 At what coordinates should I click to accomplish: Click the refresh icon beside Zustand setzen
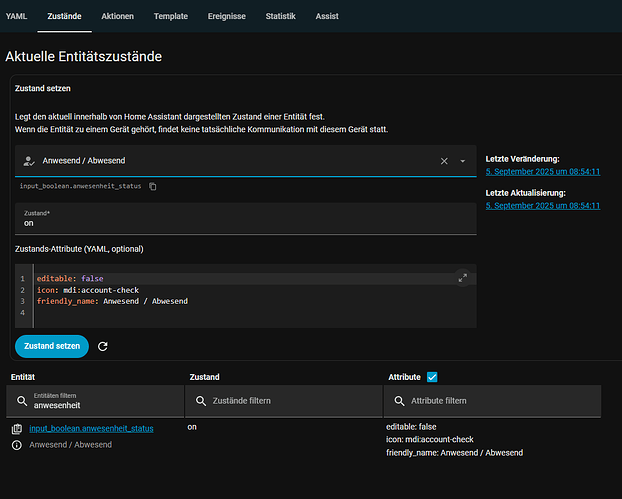102,346
